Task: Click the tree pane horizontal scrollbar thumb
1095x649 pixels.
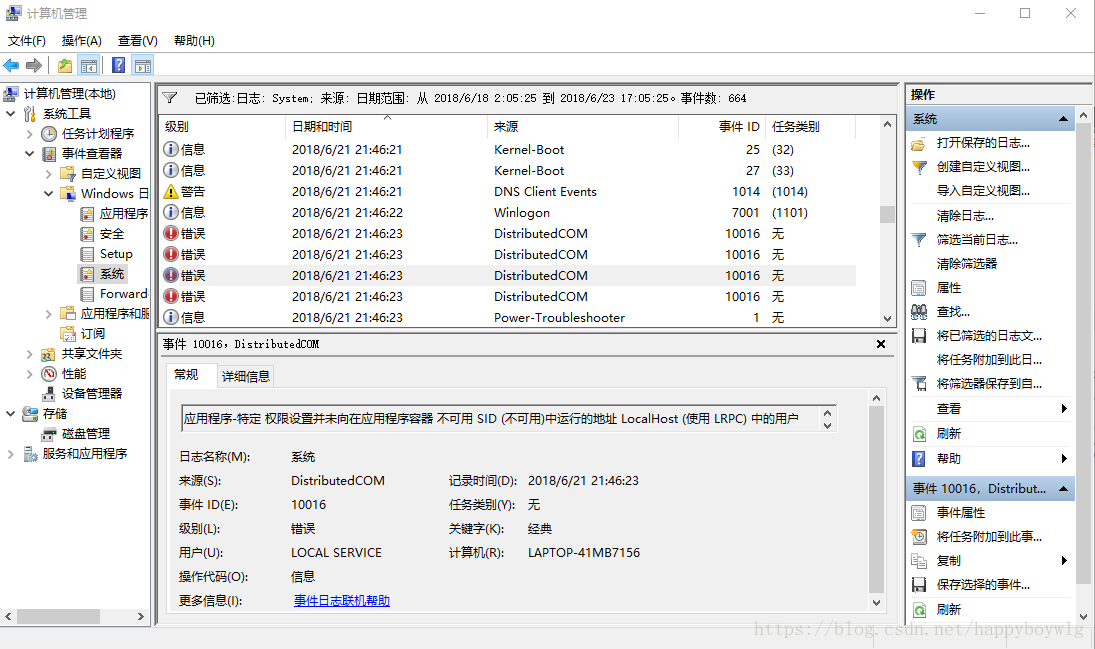Action: (58, 617)
